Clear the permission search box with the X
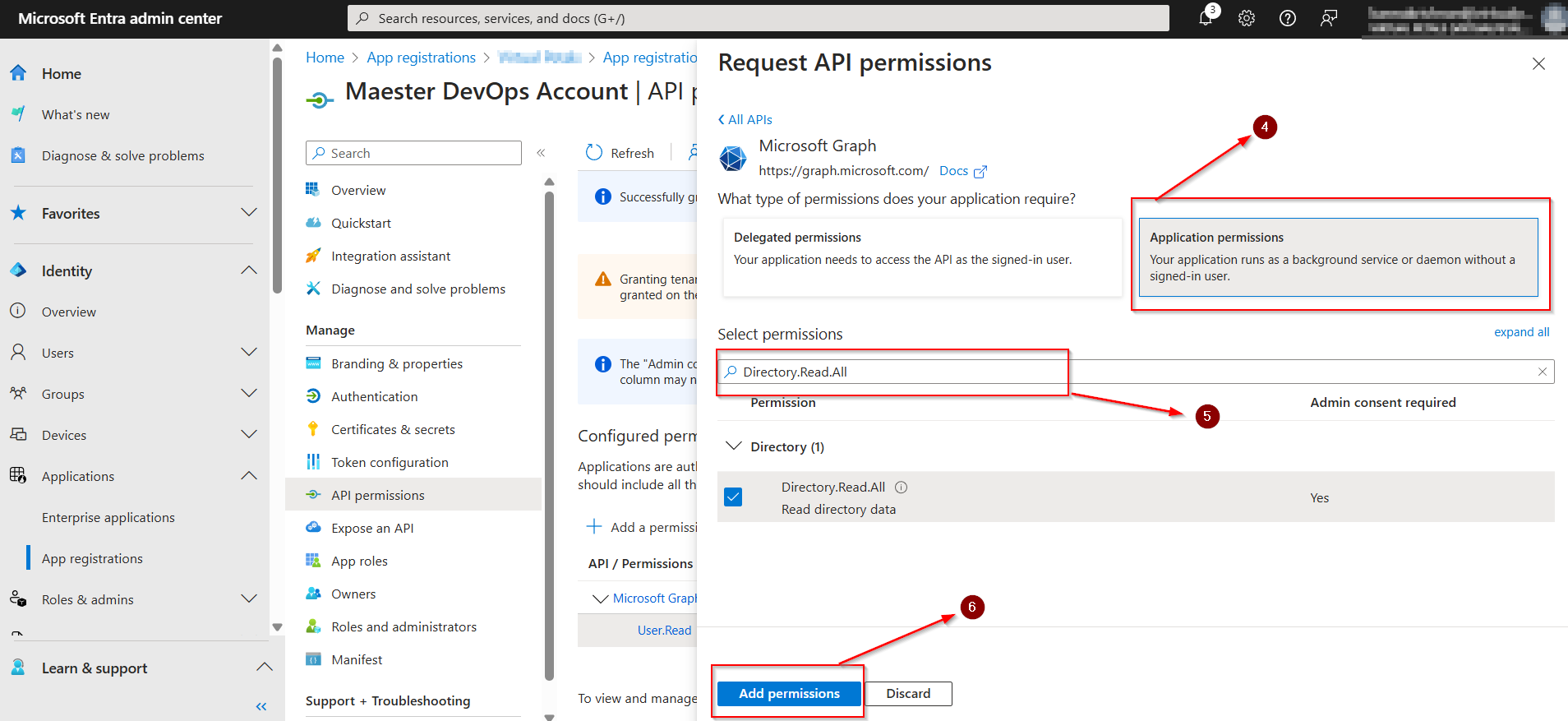Screen dimensions: 1568x721 coord(1543,372)
